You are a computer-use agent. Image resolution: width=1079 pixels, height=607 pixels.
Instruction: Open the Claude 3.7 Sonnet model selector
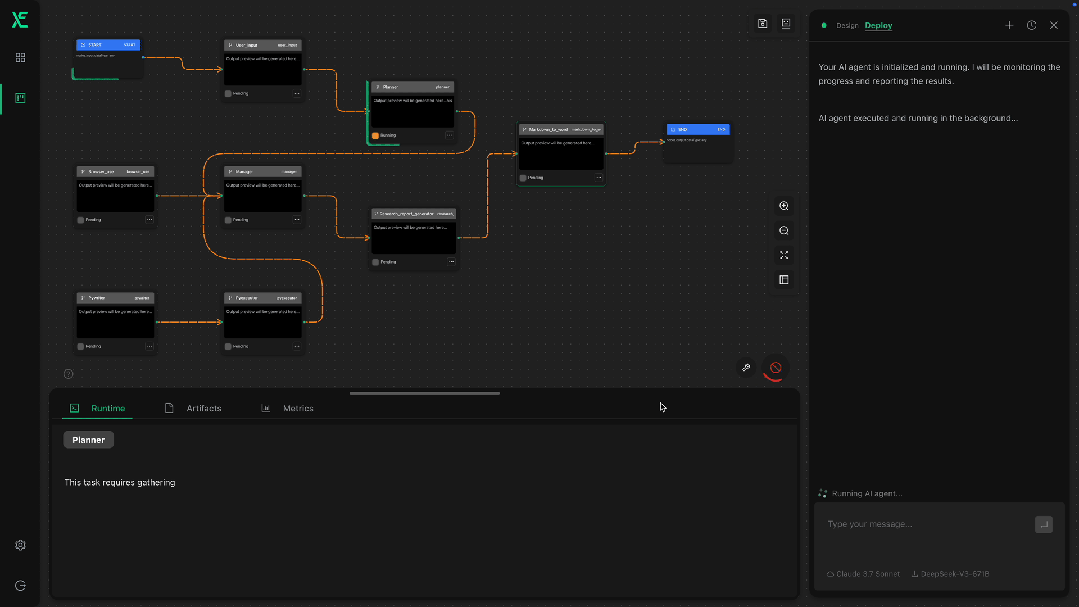coord(863,574)
